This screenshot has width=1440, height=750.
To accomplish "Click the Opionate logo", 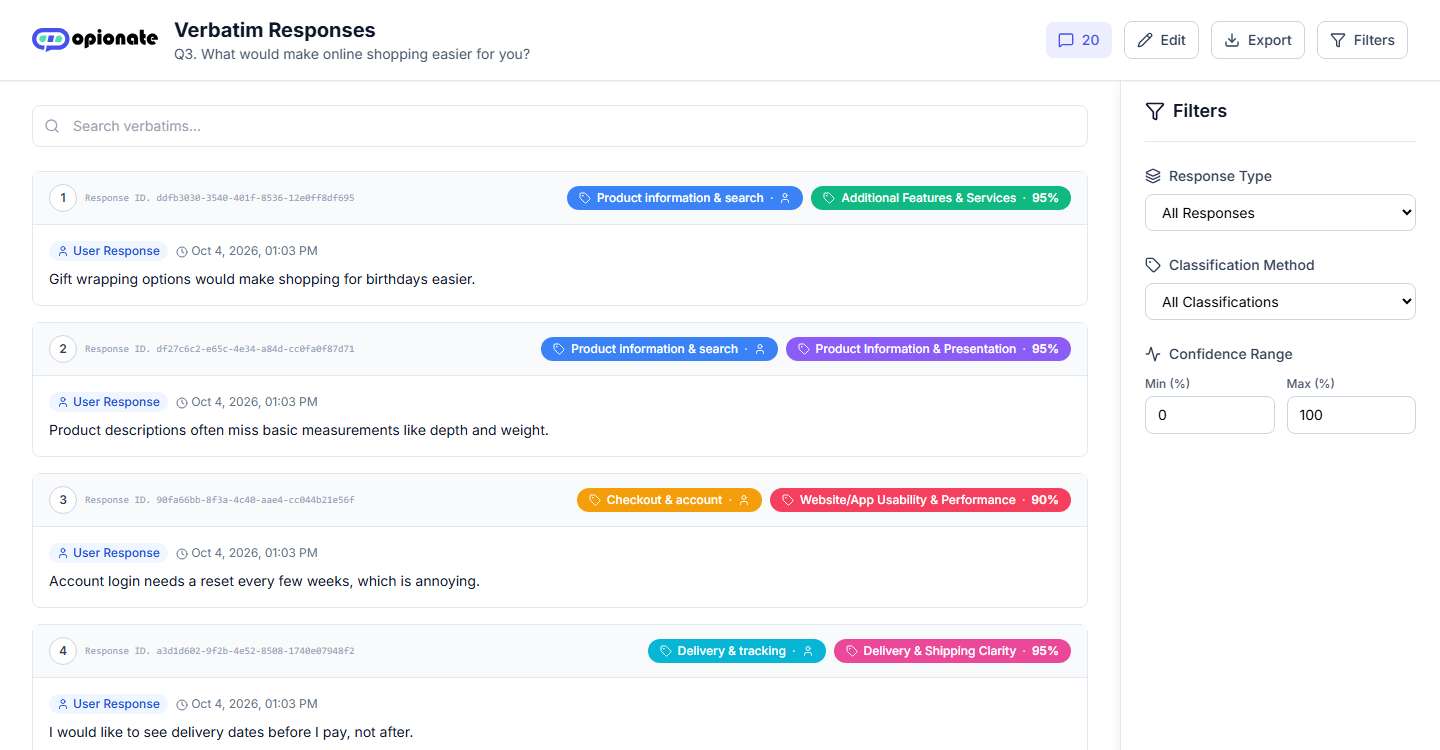I will click(x=95, y=39).
